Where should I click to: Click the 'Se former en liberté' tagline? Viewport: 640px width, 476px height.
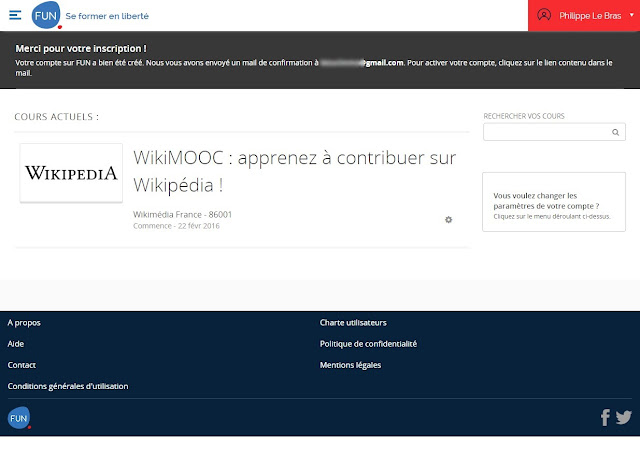(107, 16)
